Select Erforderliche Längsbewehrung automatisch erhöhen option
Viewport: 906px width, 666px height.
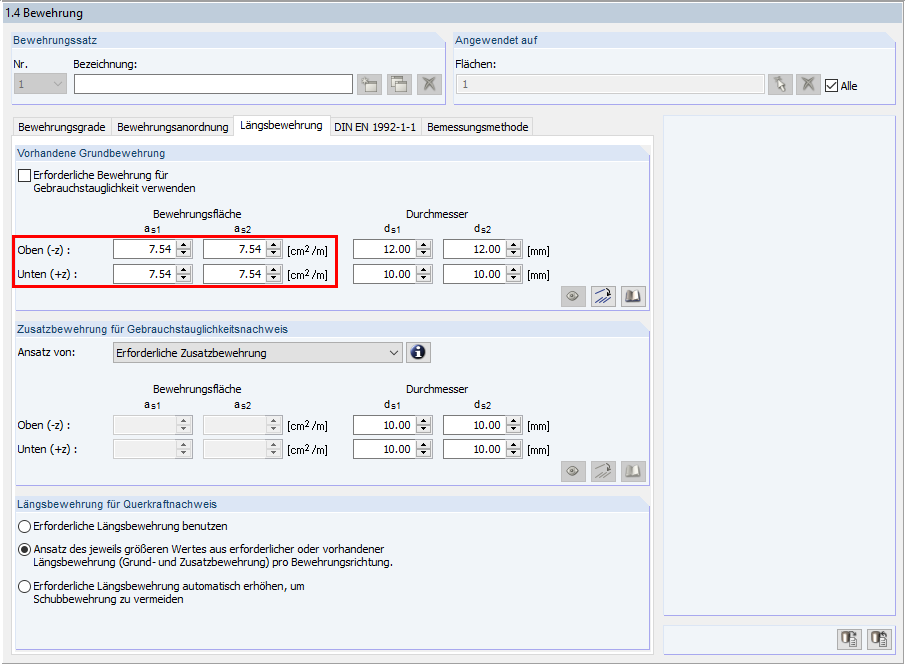pos(22,587)
